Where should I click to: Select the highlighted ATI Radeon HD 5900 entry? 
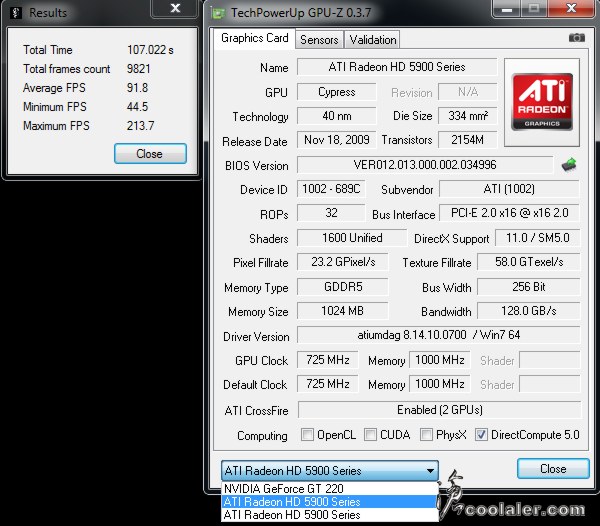click(x=330, y=502)
